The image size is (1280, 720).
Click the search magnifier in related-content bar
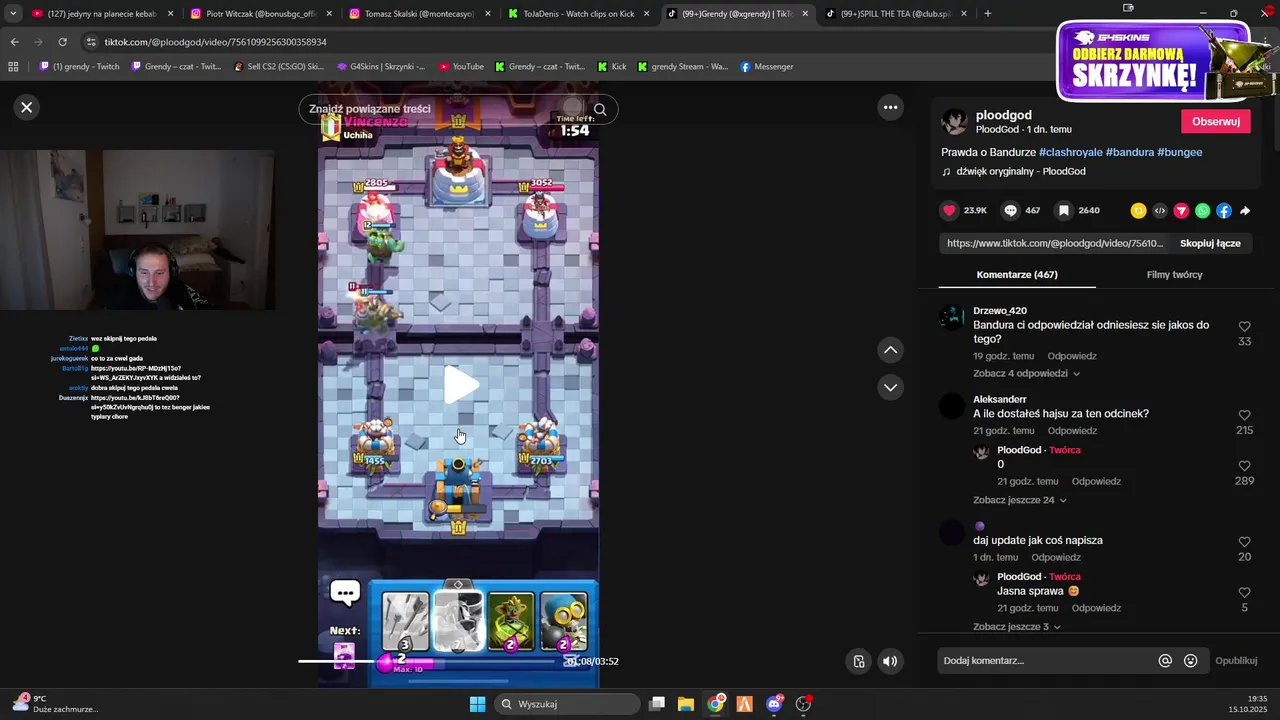click(600, 110)
